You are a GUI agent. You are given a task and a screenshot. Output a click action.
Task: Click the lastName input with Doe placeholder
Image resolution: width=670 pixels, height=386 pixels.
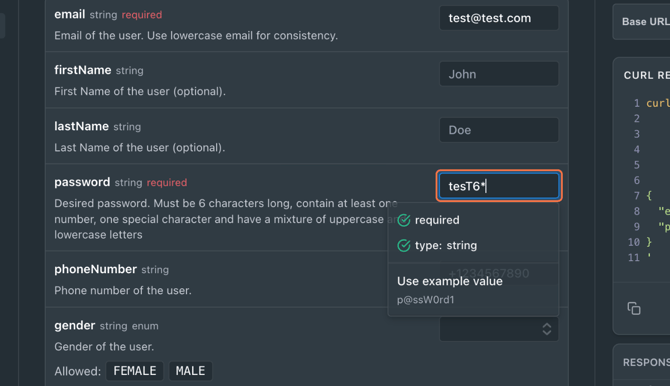(499, 130)
